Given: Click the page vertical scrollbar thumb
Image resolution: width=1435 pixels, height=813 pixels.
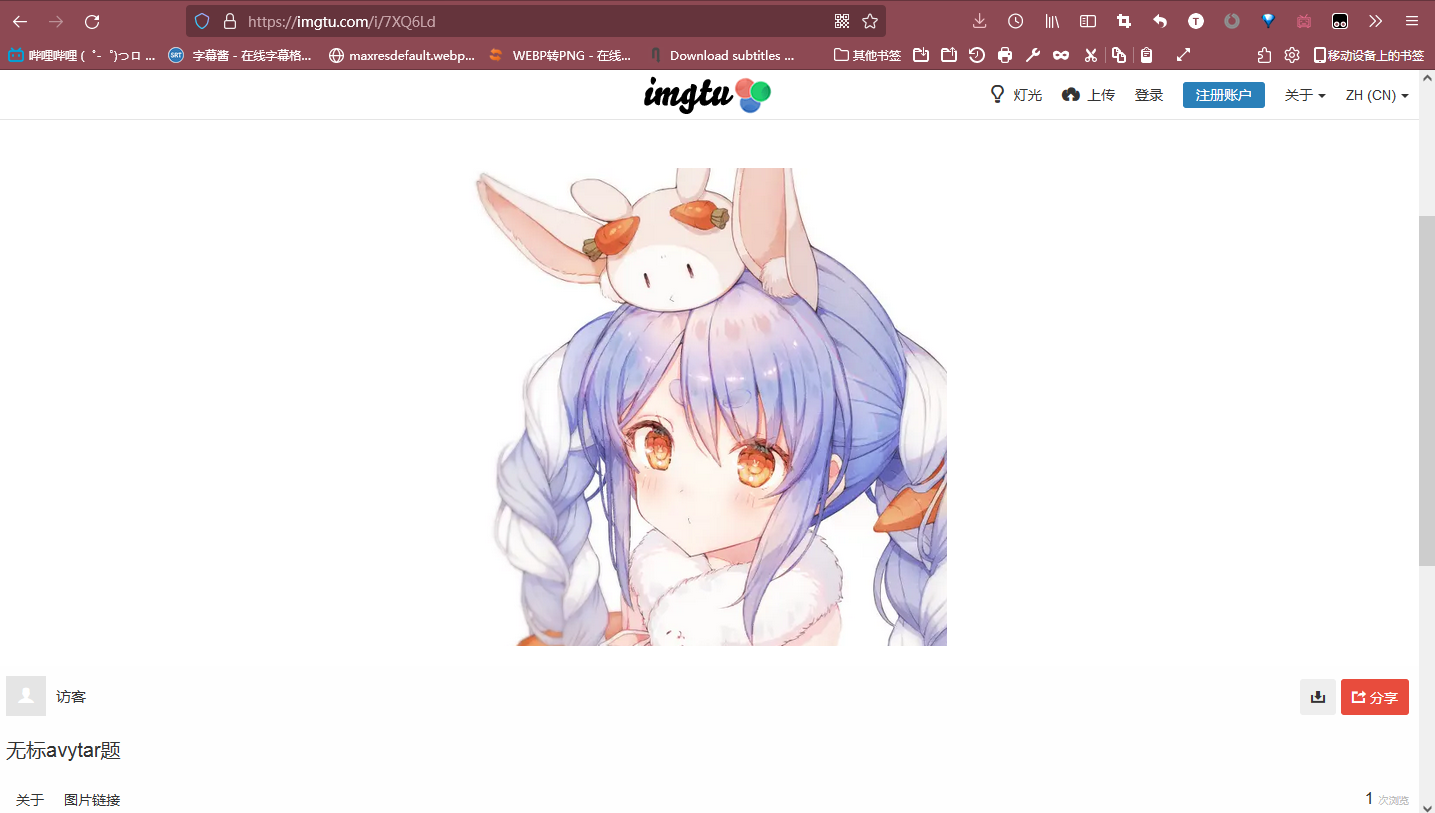Looking at the screenshot, I should (1427, 390).
